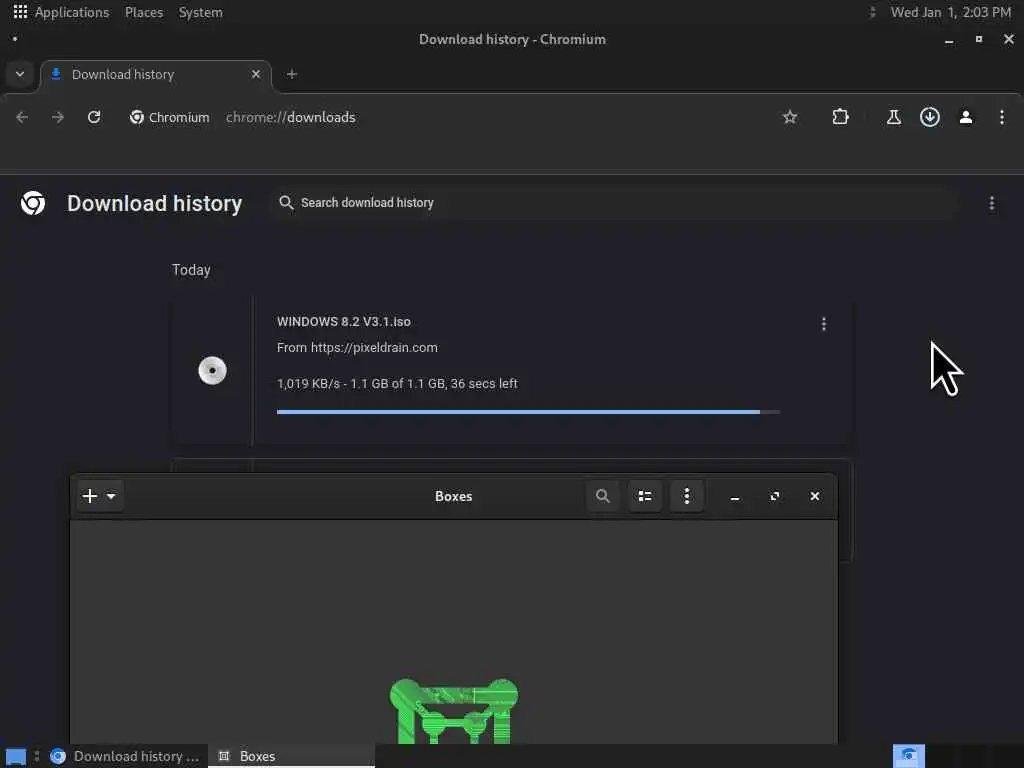
Task: Click the Boxes window title
Action: pyautogui.click(x=454, y=496)
